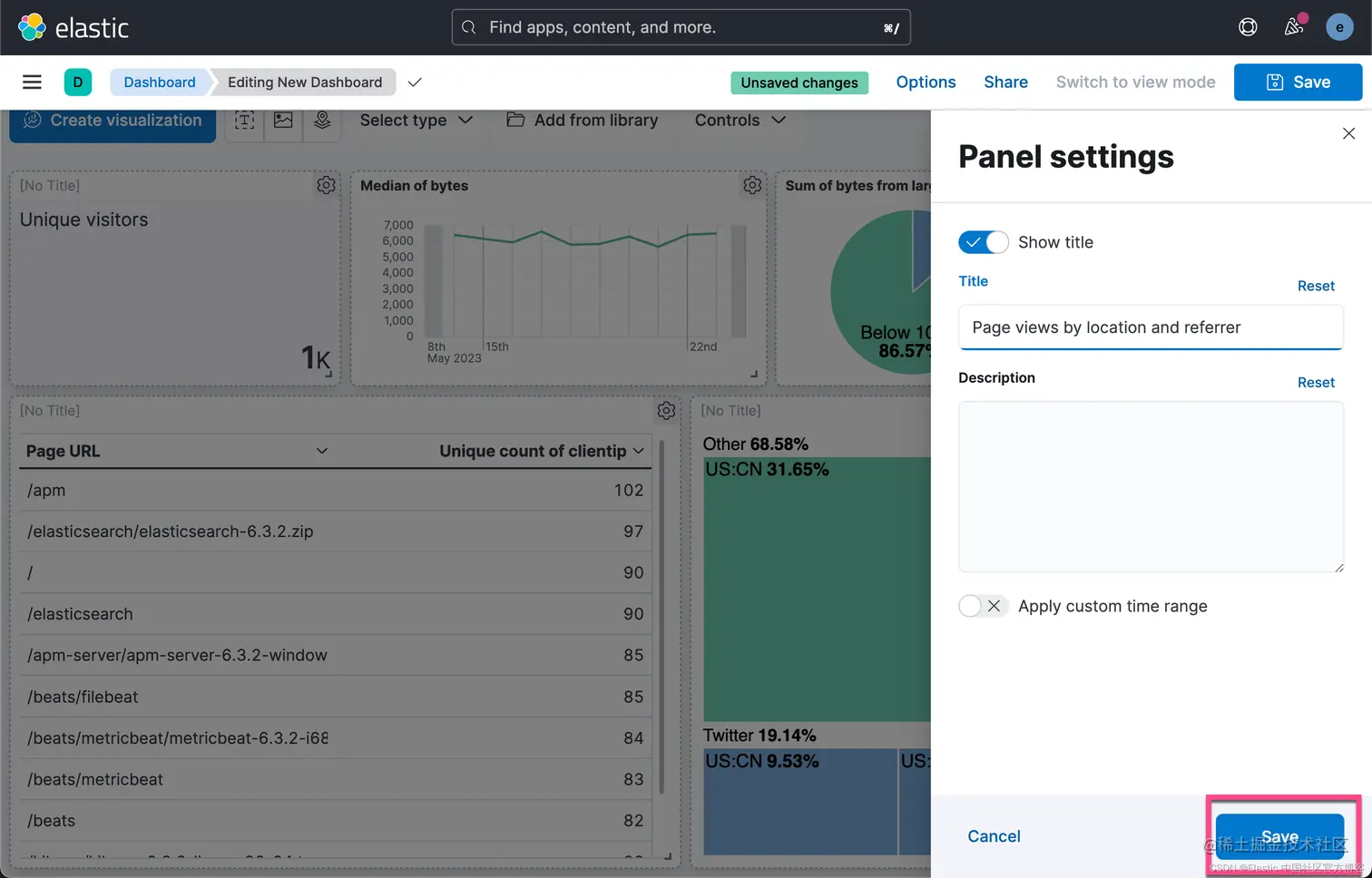The width and height of the screenshot is (1372, 878).
Task: Enable Apply custom time range switch
Action: [983, 606]
